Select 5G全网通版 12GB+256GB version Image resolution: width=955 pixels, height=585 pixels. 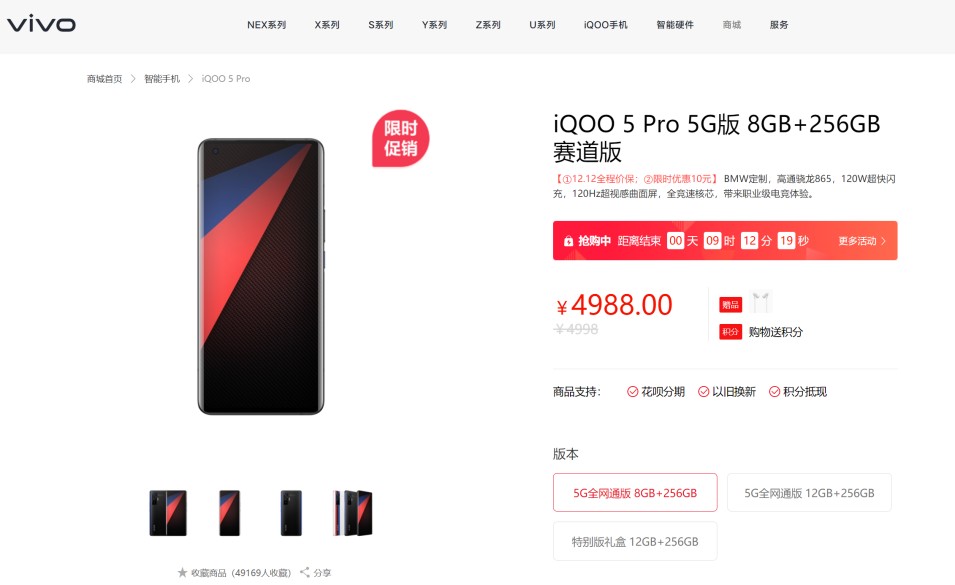tap(809, 492)
